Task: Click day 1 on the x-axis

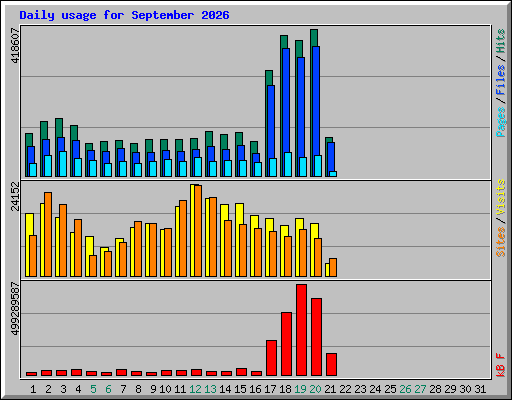Action: (33, 389)
